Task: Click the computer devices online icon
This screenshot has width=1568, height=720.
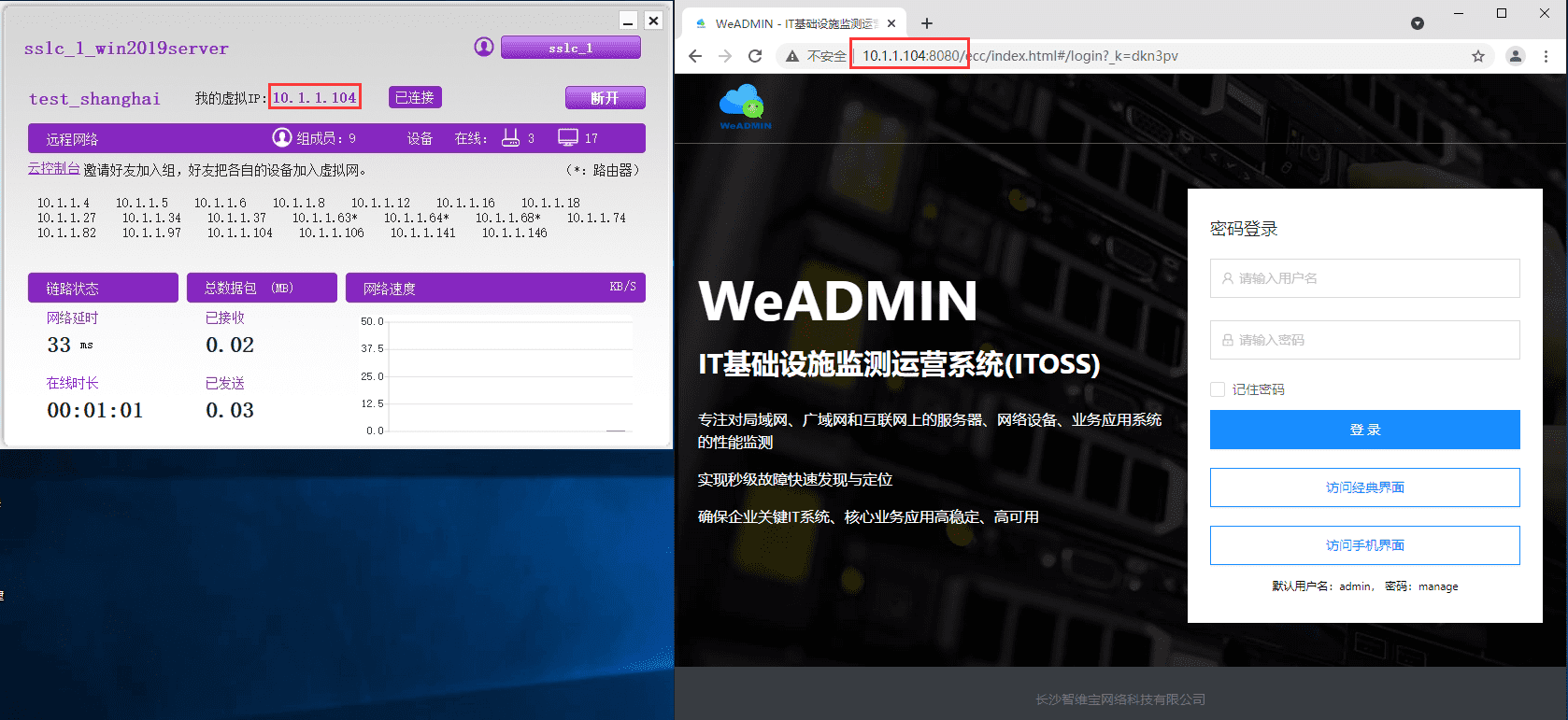Action: tap(567, 137)
